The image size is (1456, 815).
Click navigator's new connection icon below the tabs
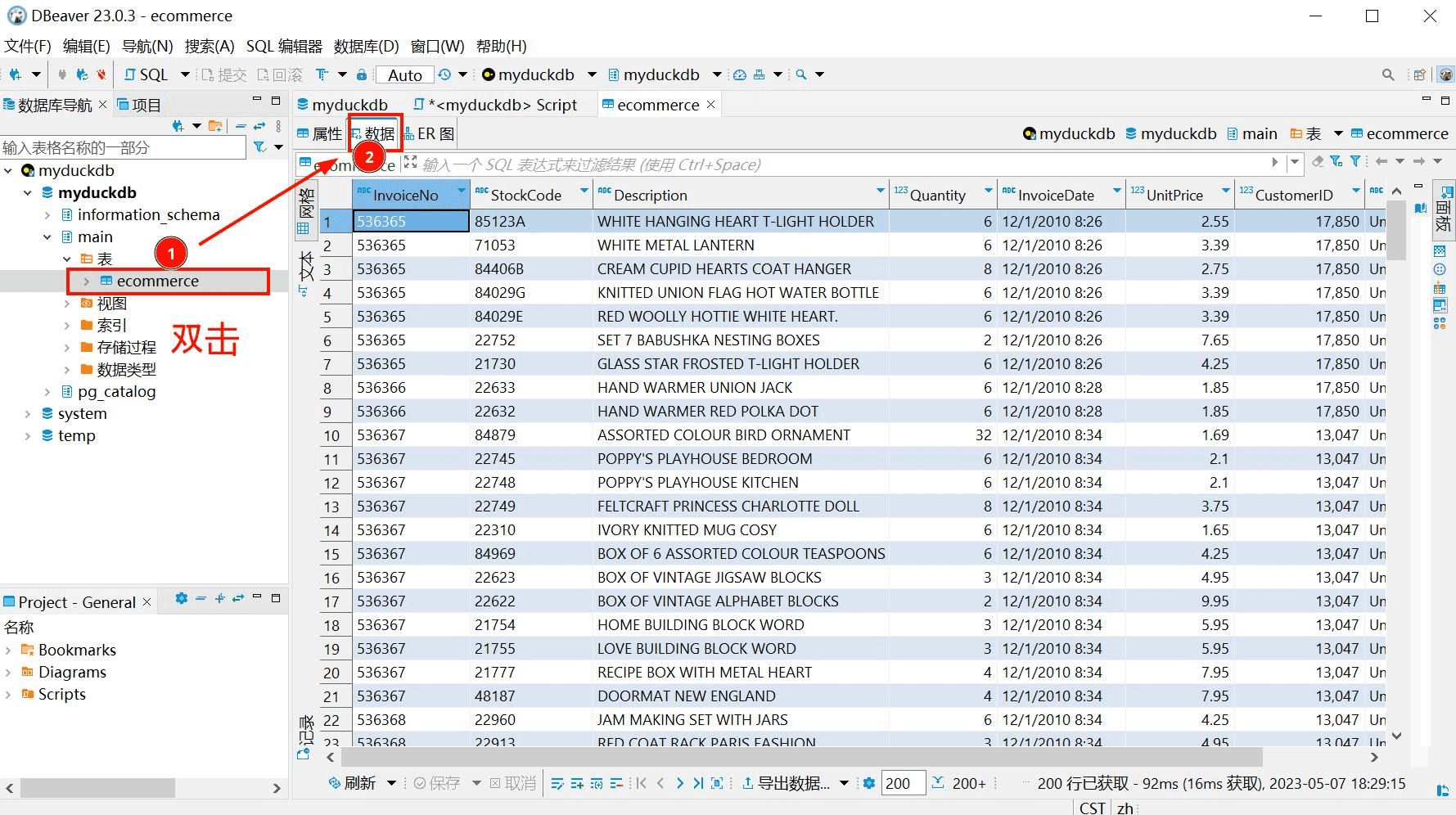point(178,126)
